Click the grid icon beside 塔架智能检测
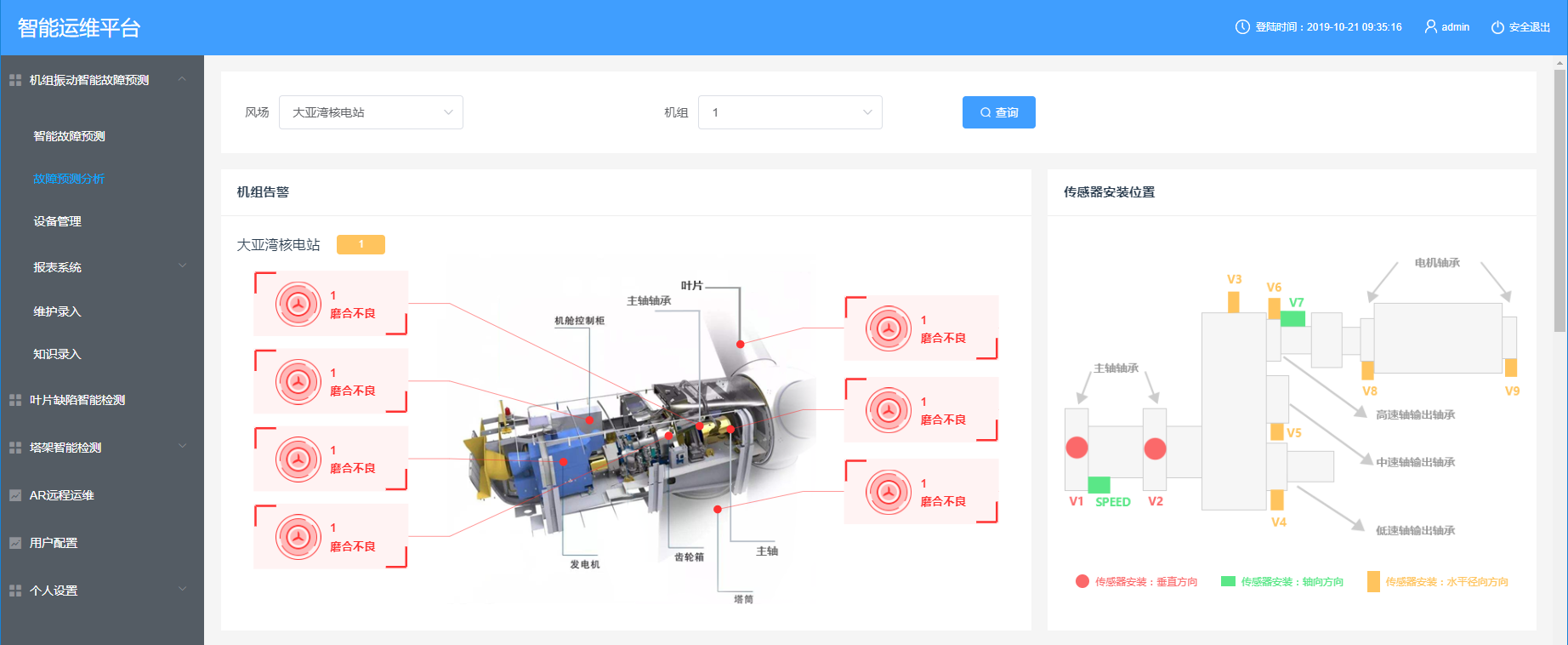Viewport: 1568px width, 645px height. (x=15, y=448)
